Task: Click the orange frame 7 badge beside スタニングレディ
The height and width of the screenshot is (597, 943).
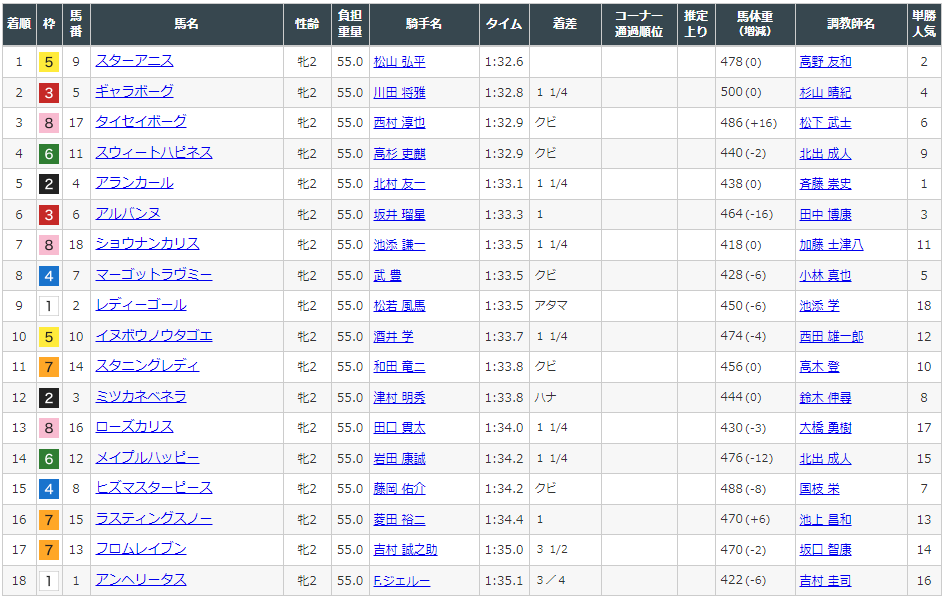Action: point(48,367)
